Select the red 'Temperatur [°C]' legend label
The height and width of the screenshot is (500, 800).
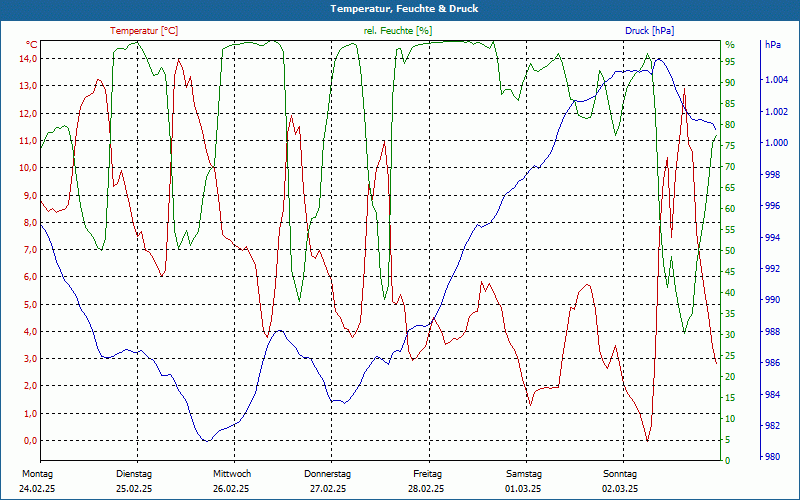pyautogui.click(x=144, y=31)
